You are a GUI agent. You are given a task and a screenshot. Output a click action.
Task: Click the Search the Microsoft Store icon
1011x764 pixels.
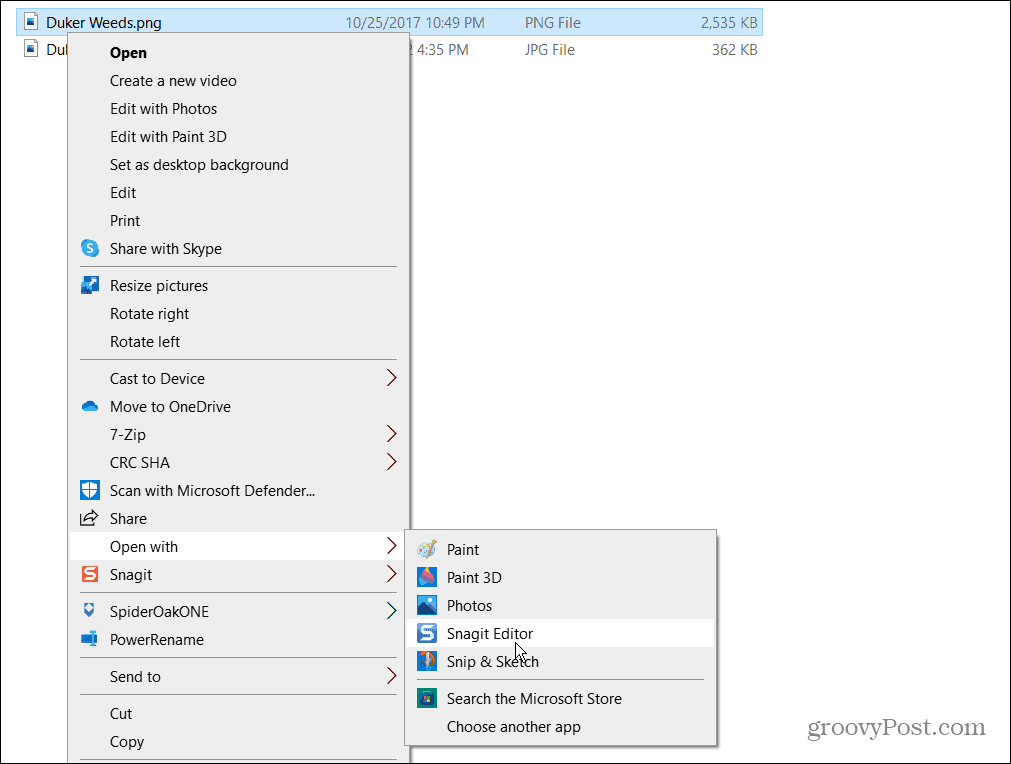(425, 698)
